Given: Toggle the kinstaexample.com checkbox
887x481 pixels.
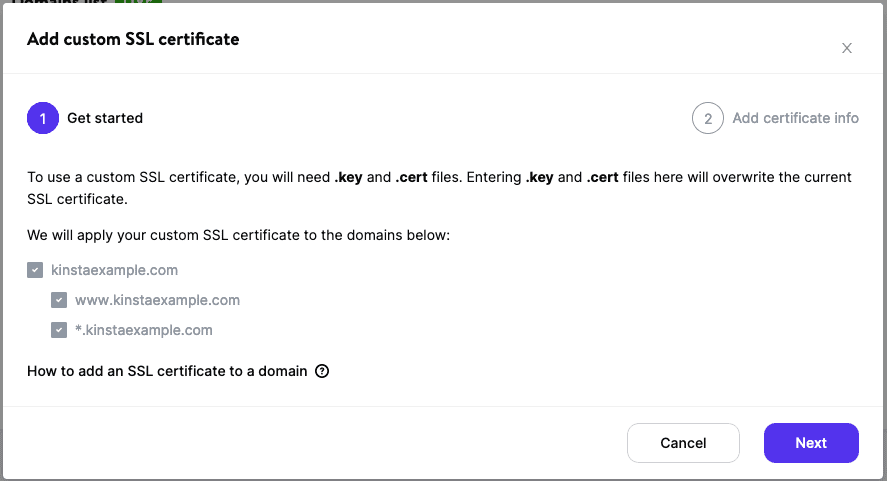Looking at the screenshot, I should pyautogui.click(x=35, y=270).
